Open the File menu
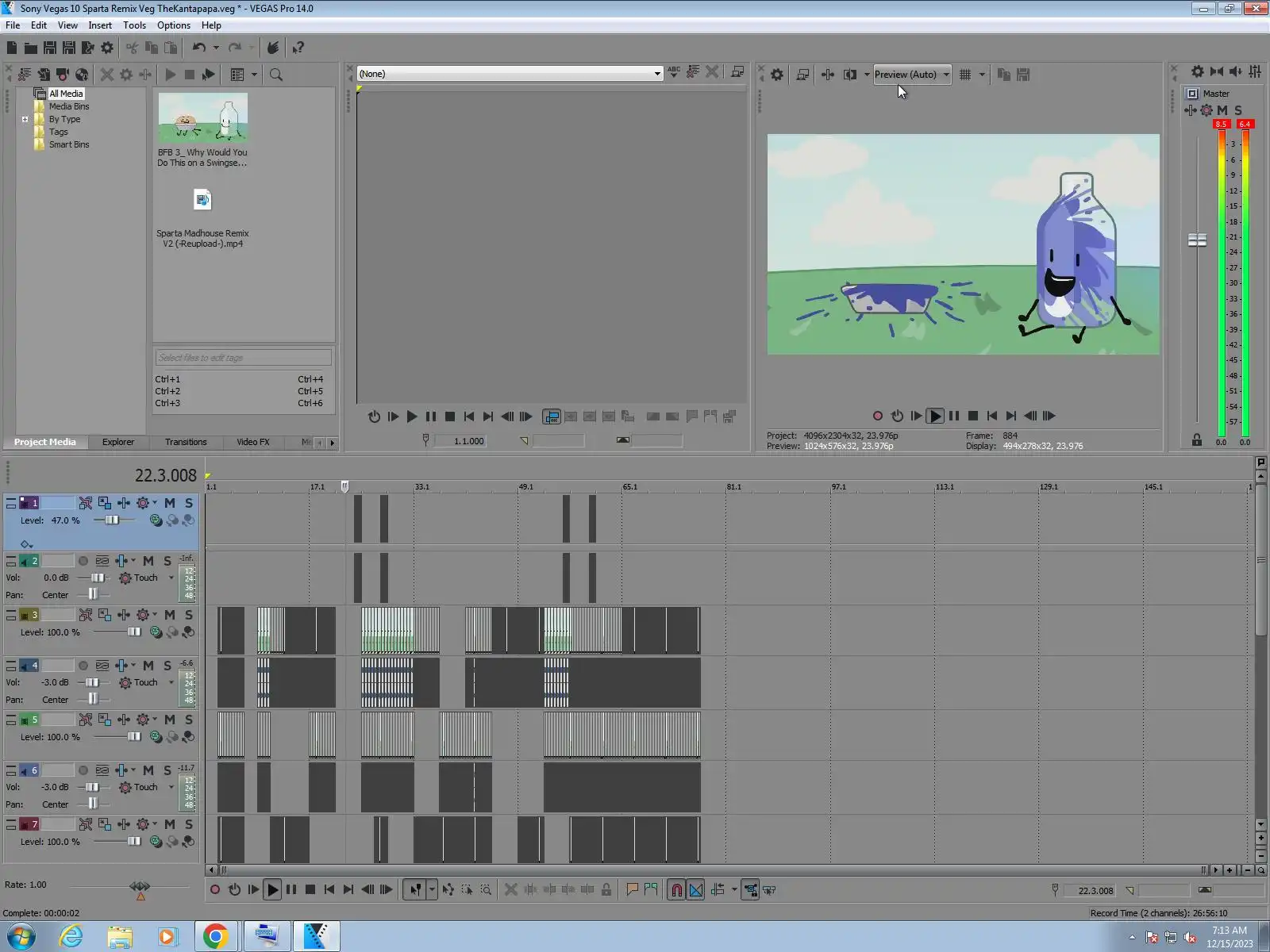 pyautogui.click(x=13, y=25)
